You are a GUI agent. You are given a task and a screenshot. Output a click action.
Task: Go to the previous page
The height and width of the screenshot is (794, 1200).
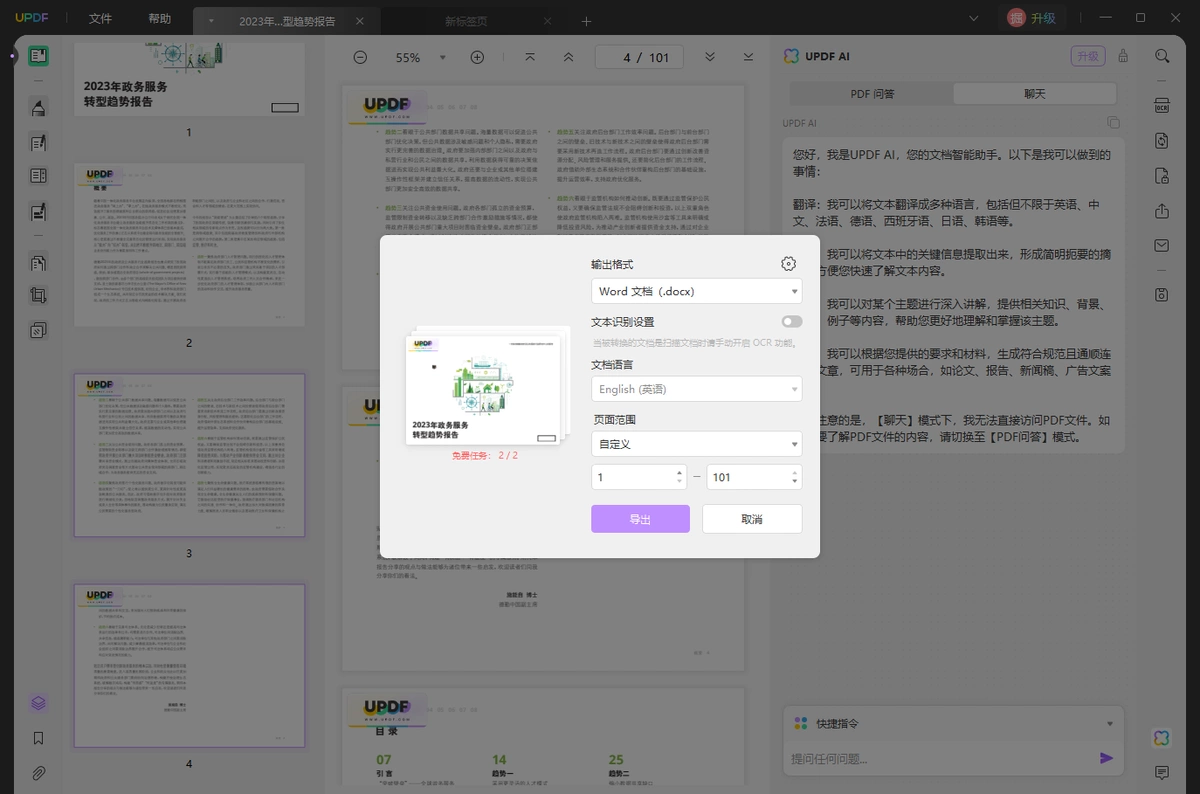point(568,57)
